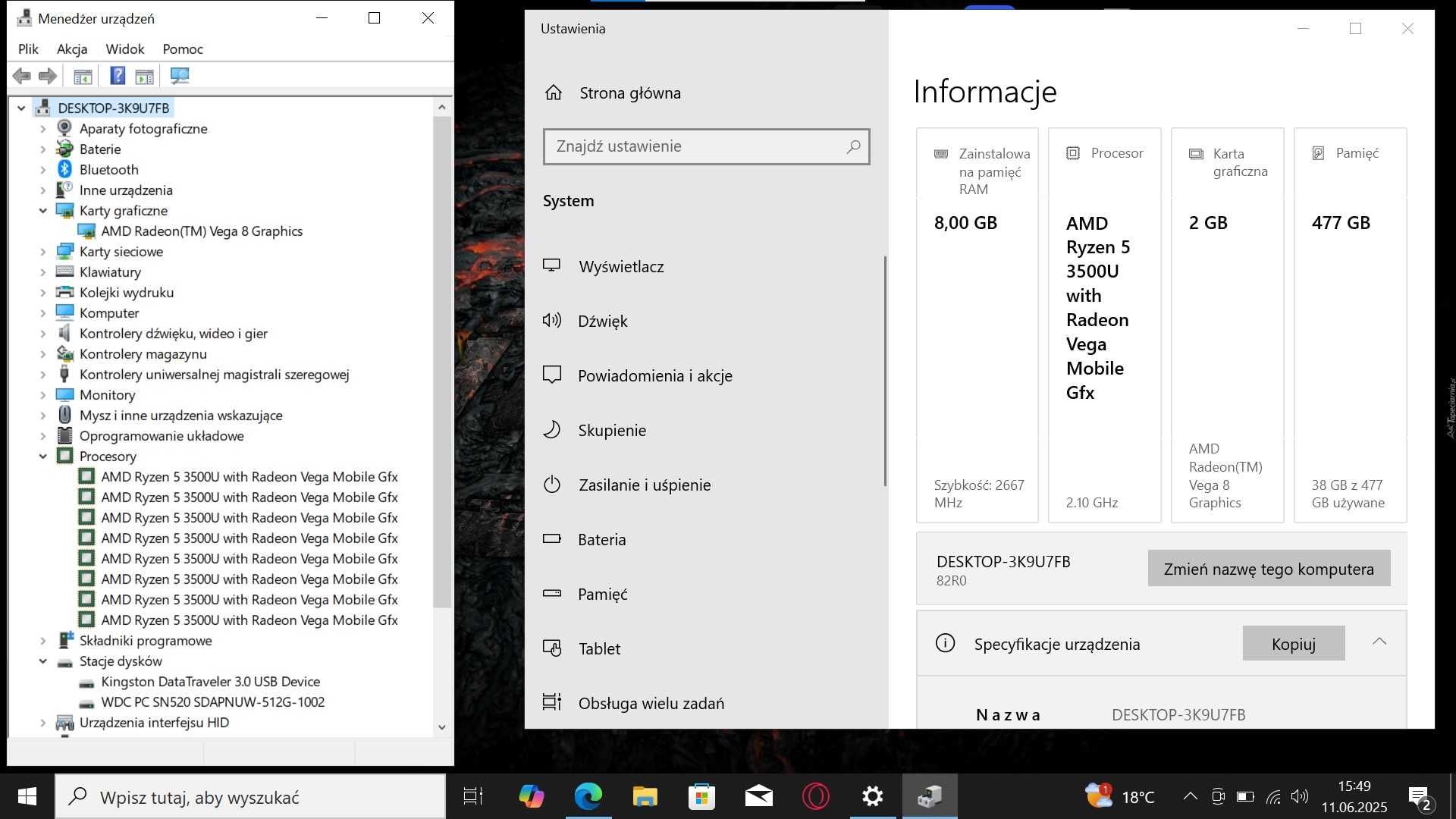Open the weather 18°C widget

click(1120, 796)
